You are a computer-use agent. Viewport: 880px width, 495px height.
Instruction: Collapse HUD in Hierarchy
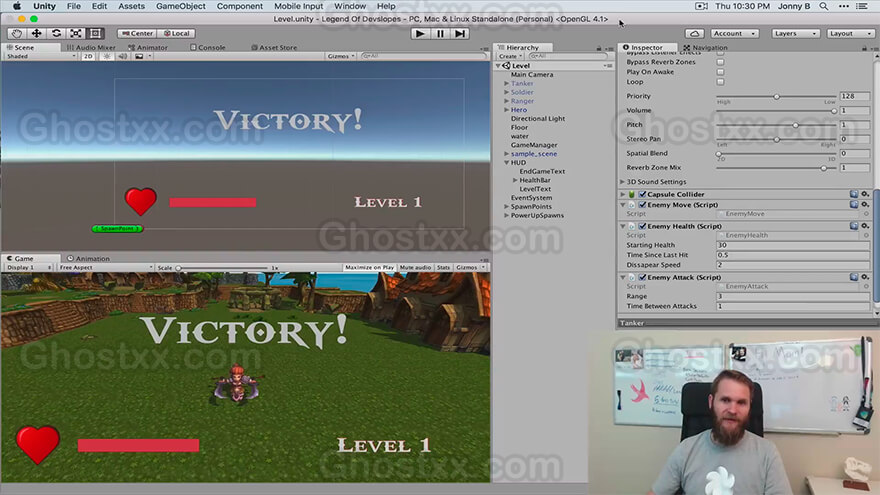point(506,163)
